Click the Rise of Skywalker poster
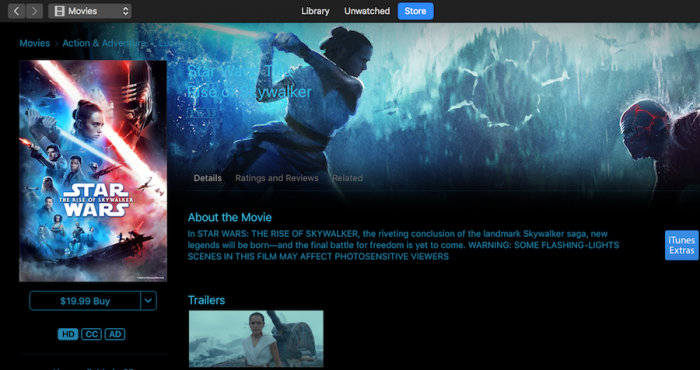Image resolution: width=700 pixels, height=370 pixels. point(93,171)
